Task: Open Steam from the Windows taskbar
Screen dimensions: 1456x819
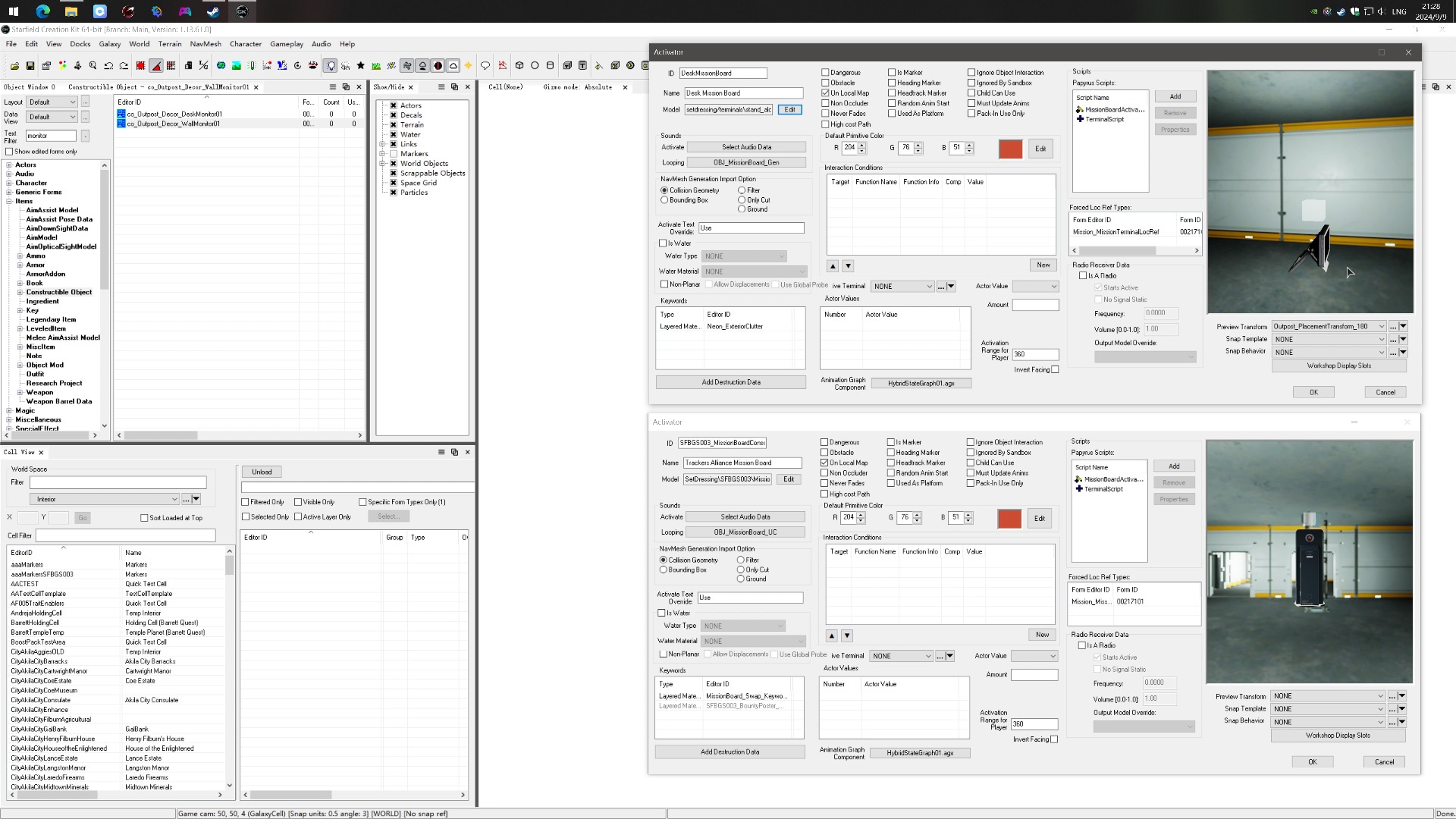Action: (x=213, y=11)
